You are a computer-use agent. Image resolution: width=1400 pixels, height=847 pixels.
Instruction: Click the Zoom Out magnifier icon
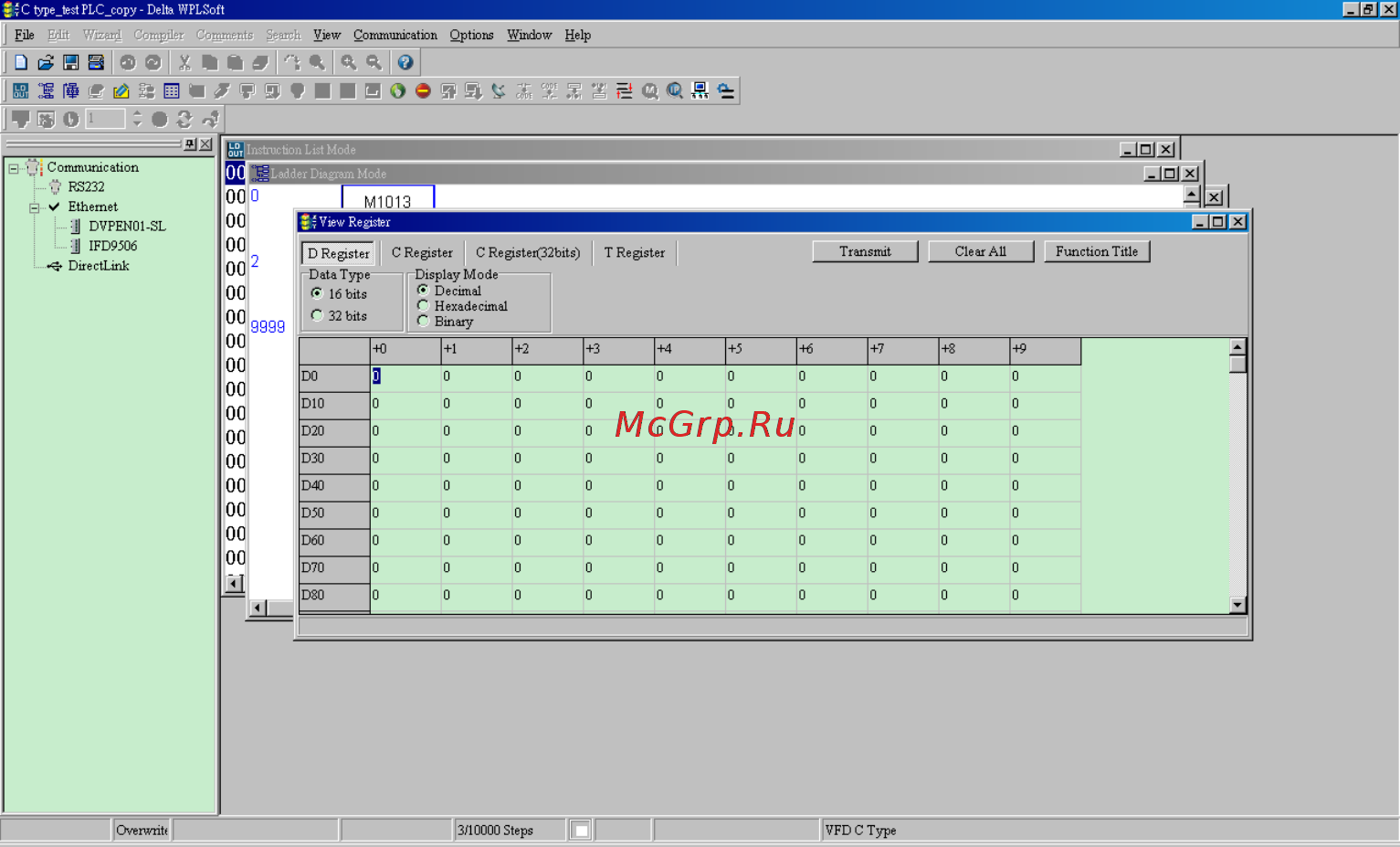point(374,62)
